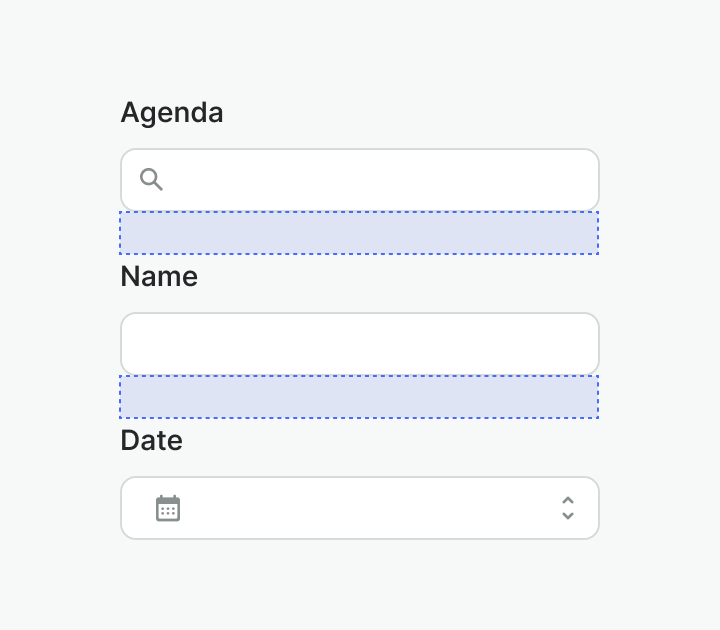This screenshot has height=630, width=720.
Task: Click the "Agenda" field label
Action: coord(172,113)
